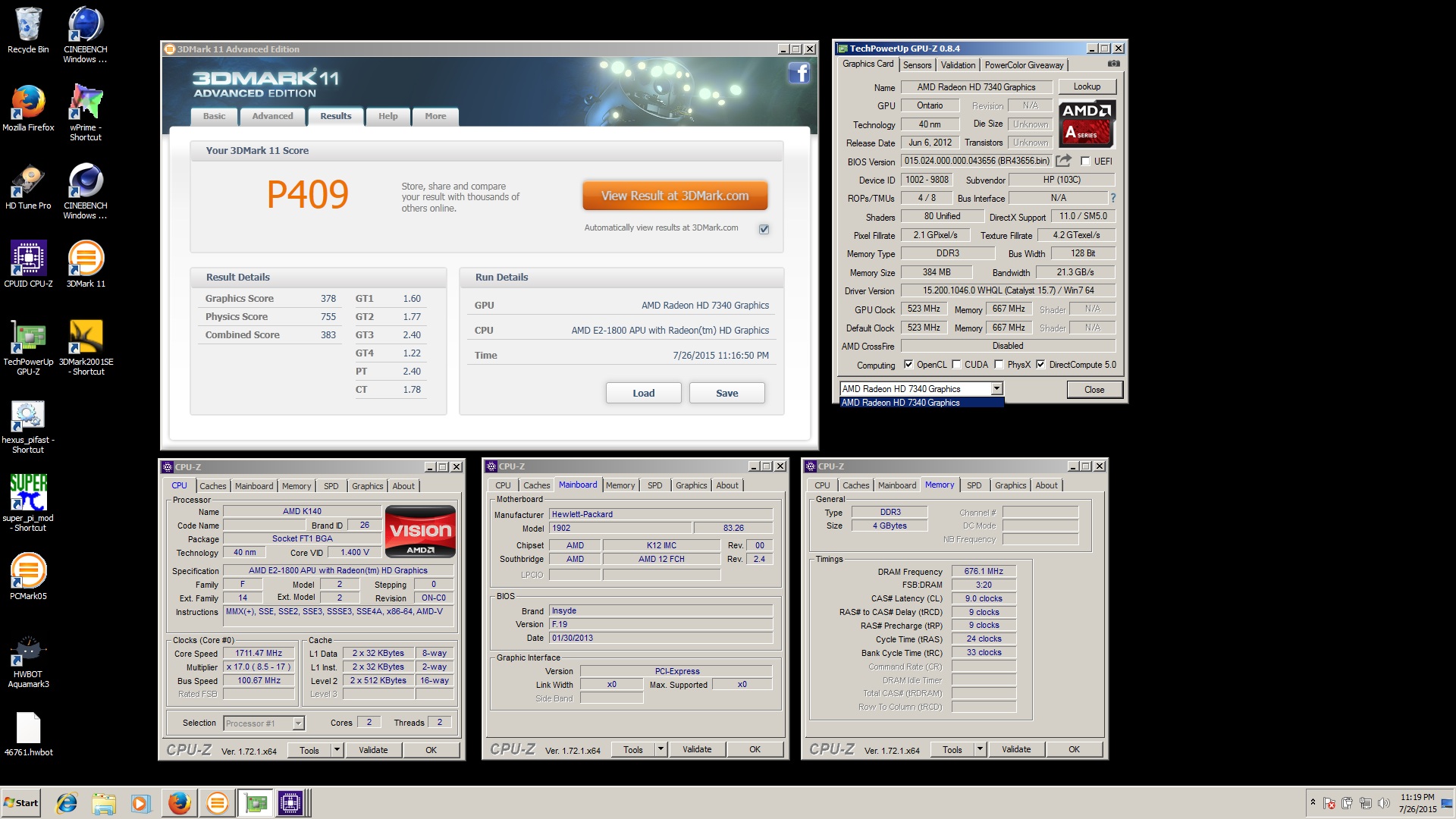Click the Close button in GPU-Z
This screenshot has height=819, width=1456.
(1094, 390)
